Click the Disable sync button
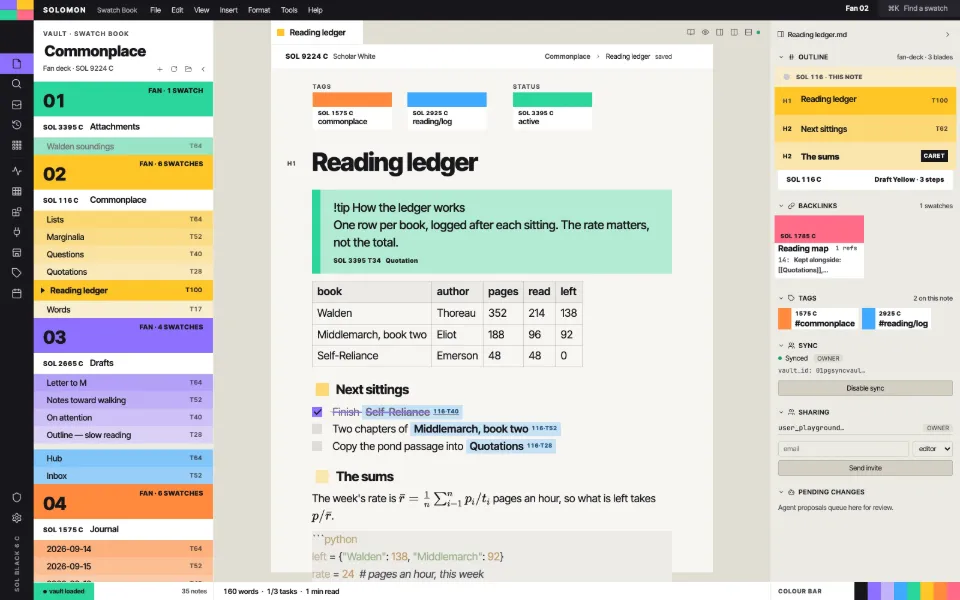Screen dimensions: 960x600 click(864, 388)
